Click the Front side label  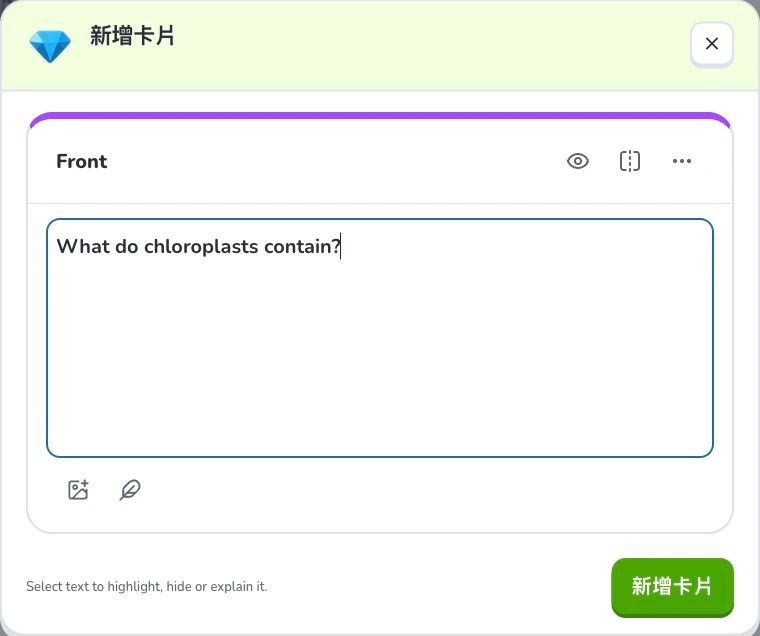click(81, 161)
